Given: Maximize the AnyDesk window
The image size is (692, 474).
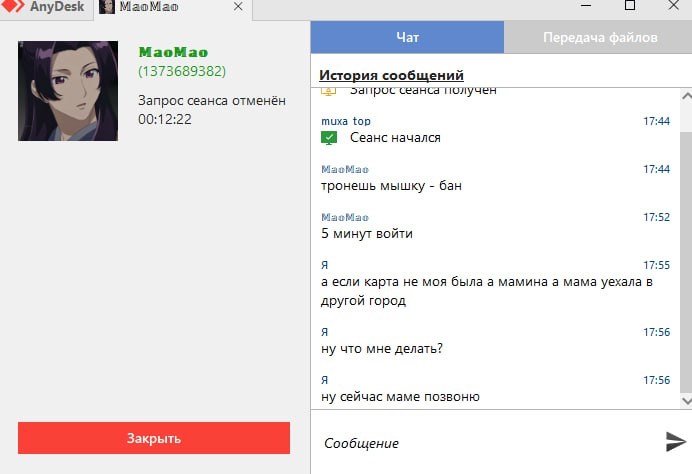Looking at the screenshot, I should 630,6.
